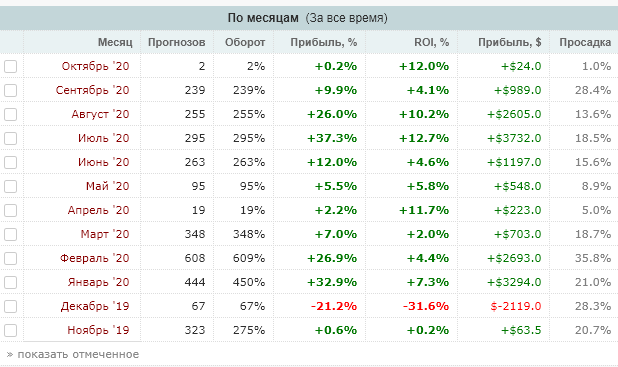Open the Апрель '20 month link
The width and height of the screenshot is (618, 367).
99,210
